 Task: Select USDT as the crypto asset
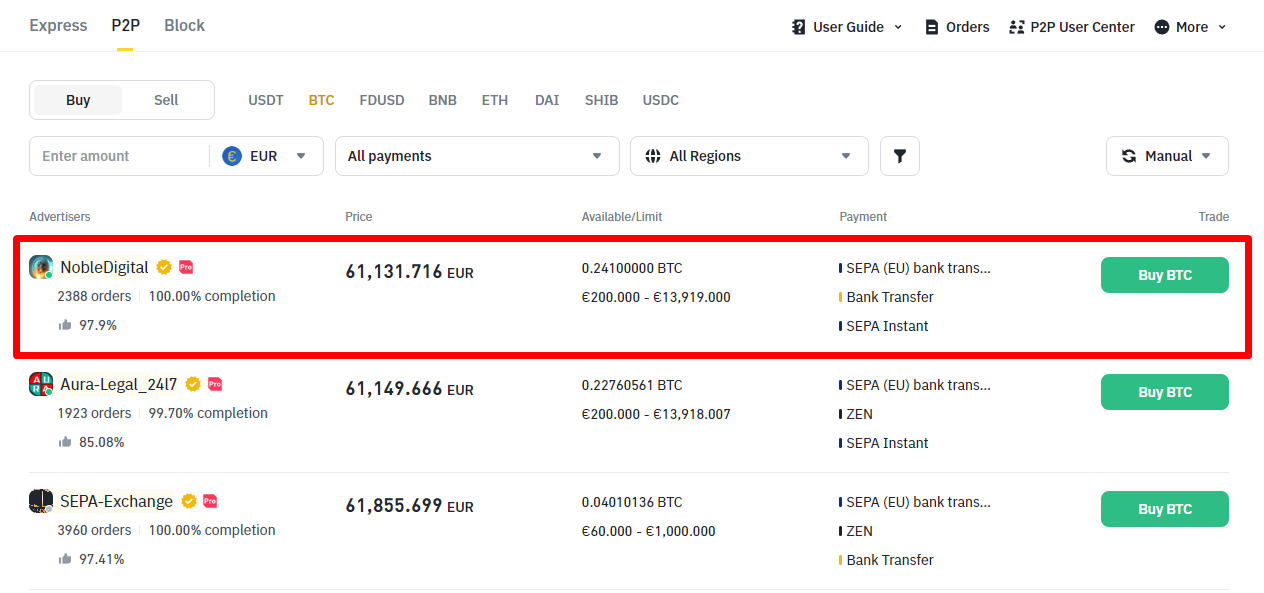click(x=266, y=100)
